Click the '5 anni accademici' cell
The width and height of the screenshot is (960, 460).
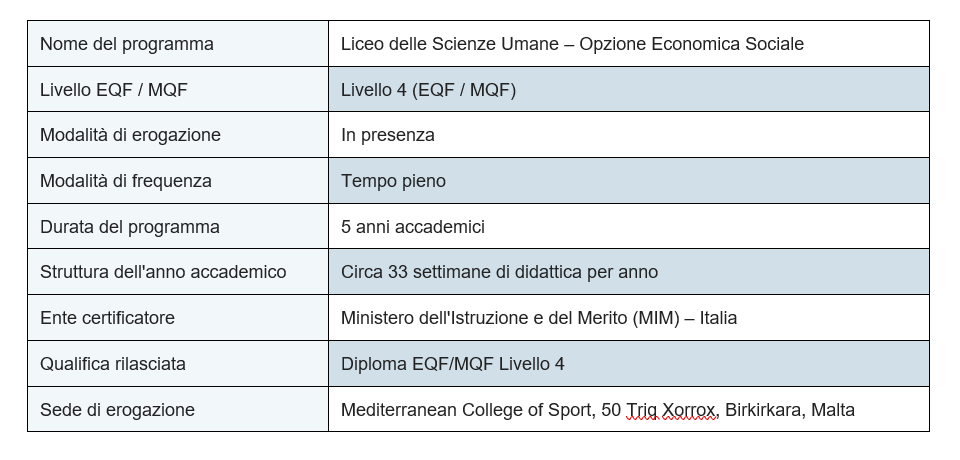click(629, 226)
